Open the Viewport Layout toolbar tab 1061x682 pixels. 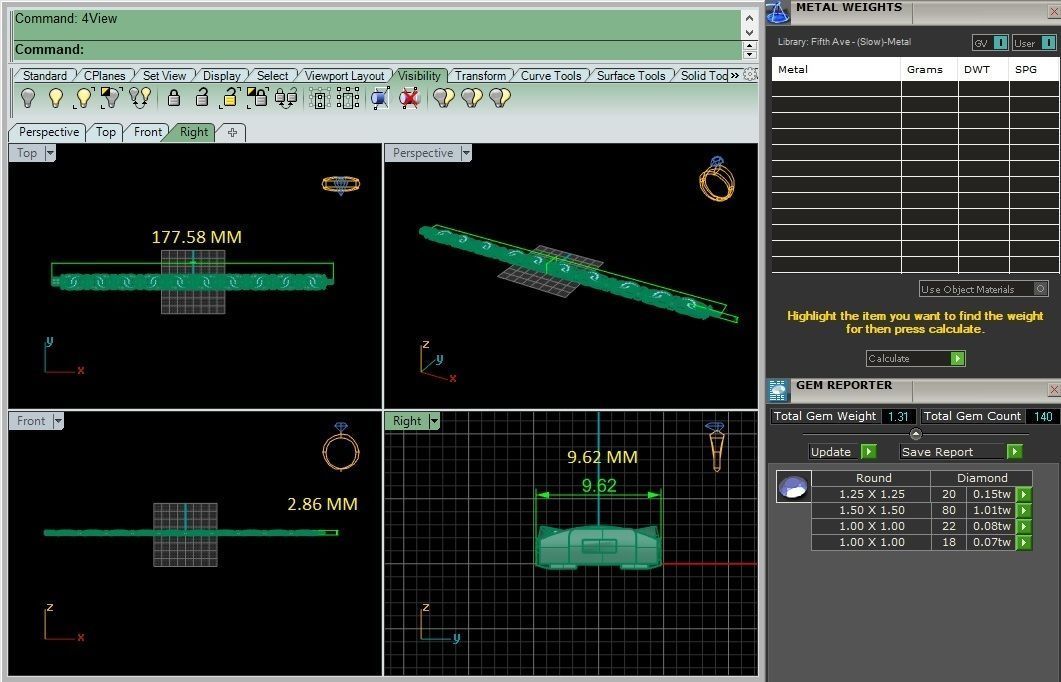click(x=344, y=76)
